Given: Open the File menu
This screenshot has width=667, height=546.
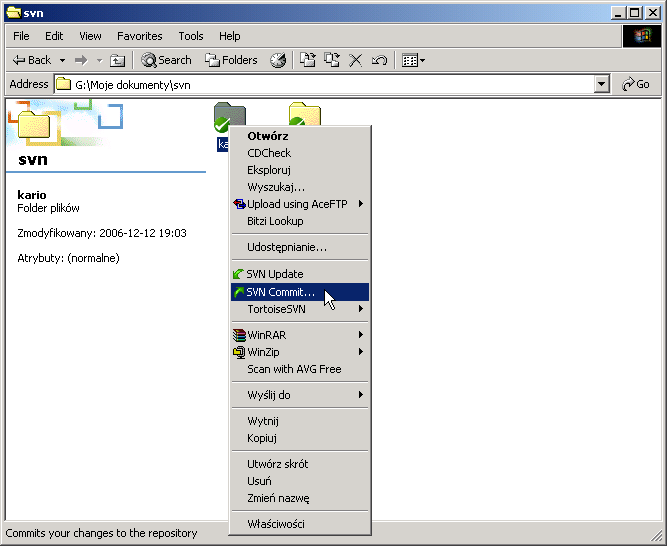Looking at the screenshot, I should coord(21,36).
